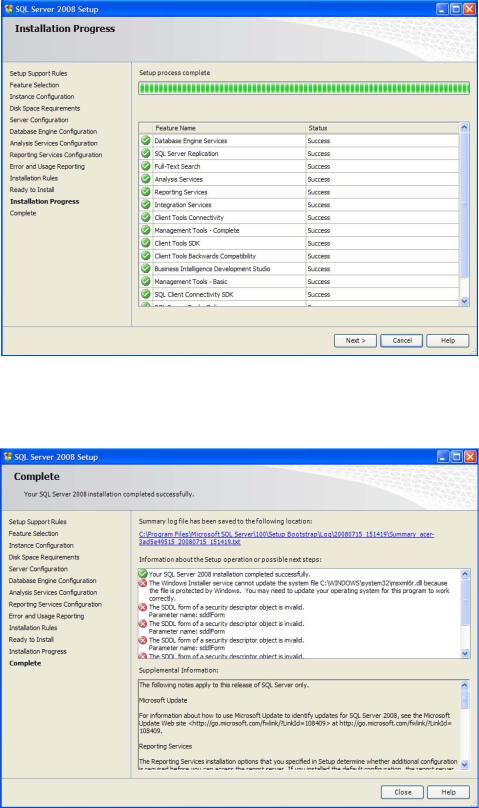
Task: Click the Supplemental Information scroll down arrow
Action: [x=464, y=765]
